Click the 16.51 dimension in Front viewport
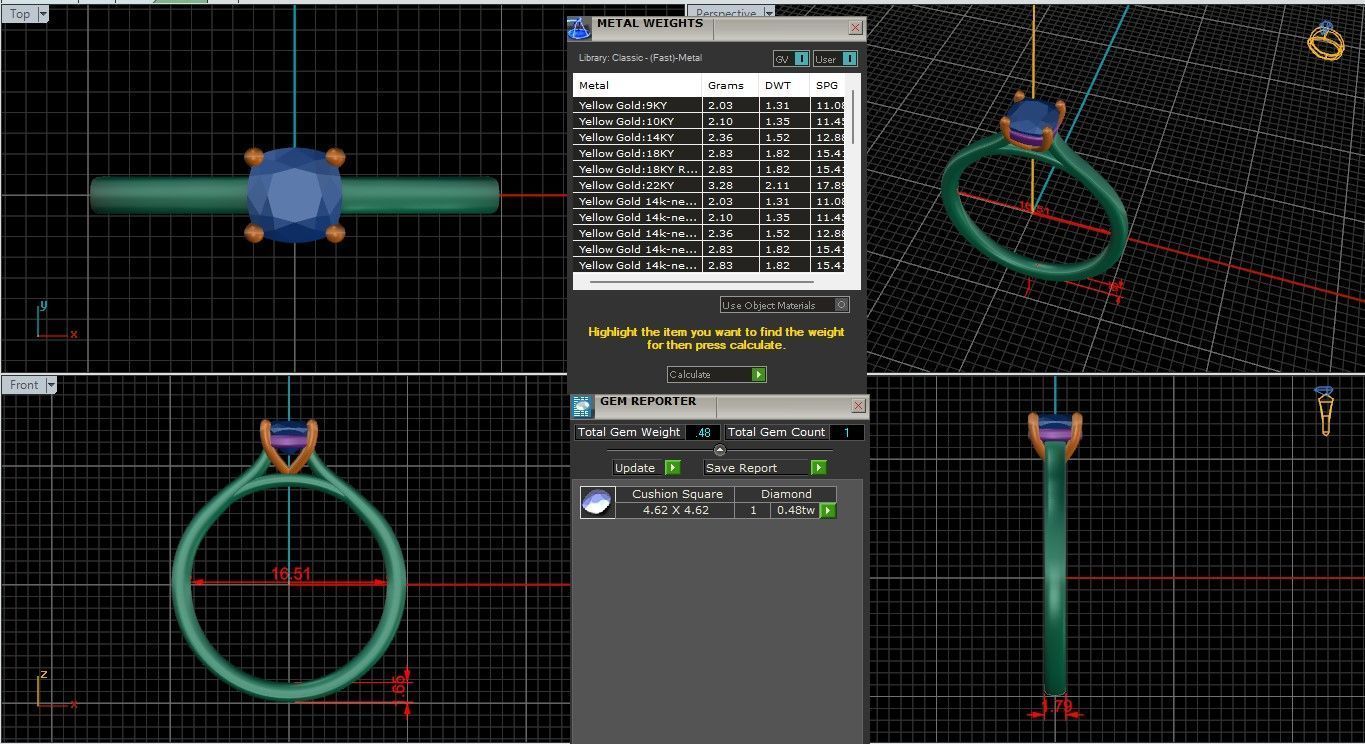This screenshot has width=1365, height=744. [x=291, y=574]
